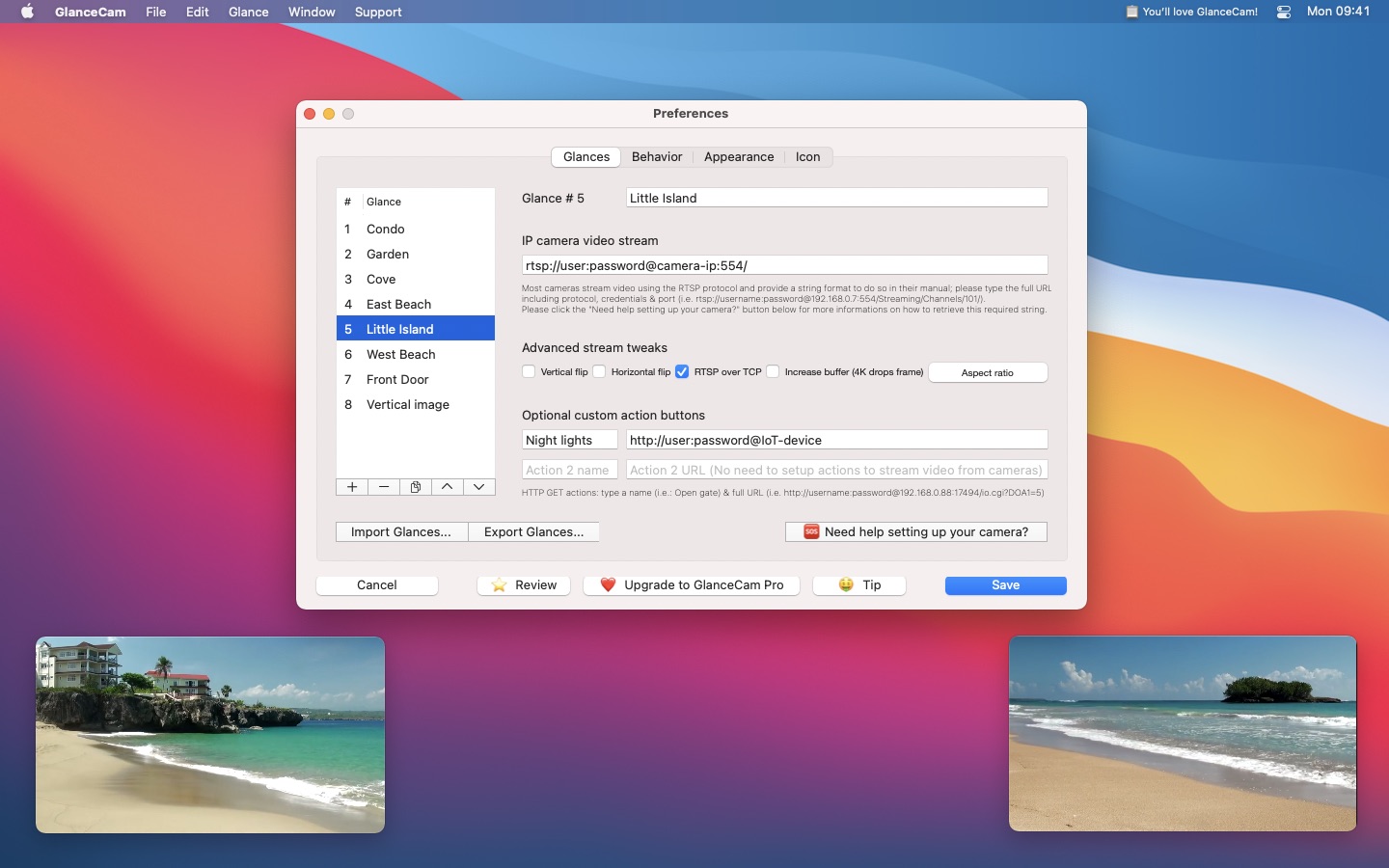This screenshot has height=868, width=1389.
Task: Open the Window menu
Action: click(312, 12)
